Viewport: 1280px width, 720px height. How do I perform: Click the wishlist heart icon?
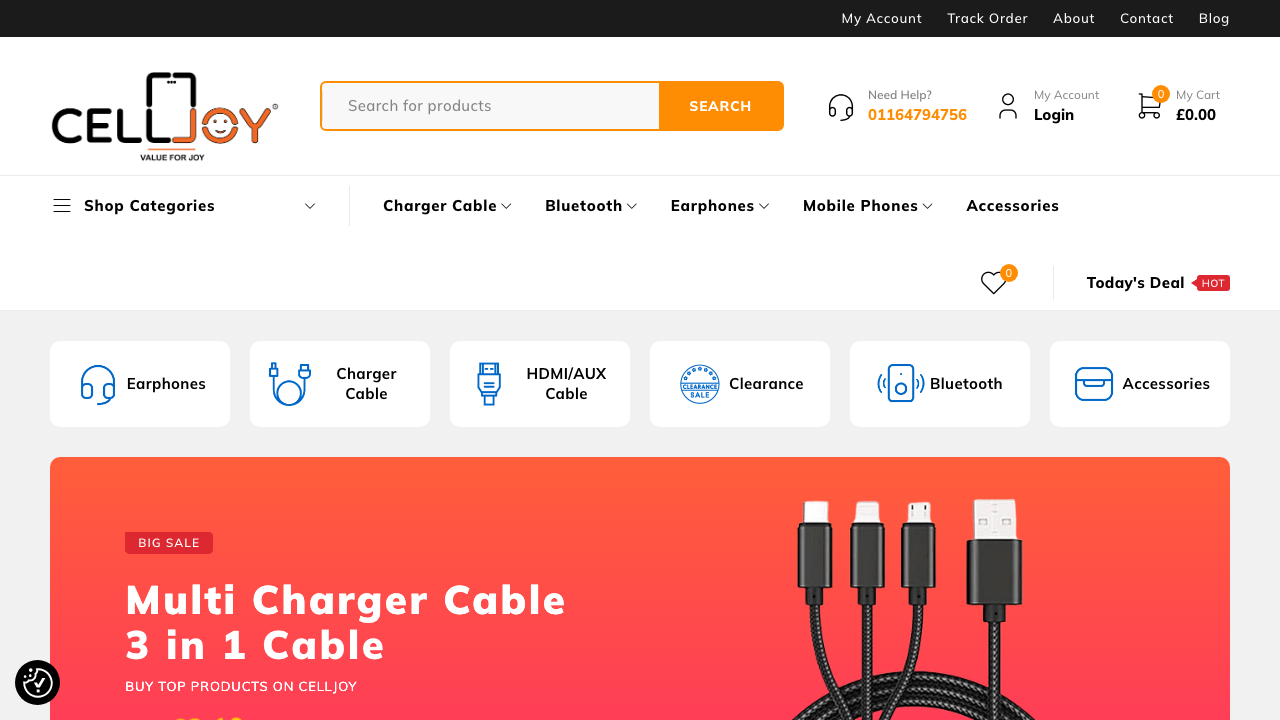(993, 283)
